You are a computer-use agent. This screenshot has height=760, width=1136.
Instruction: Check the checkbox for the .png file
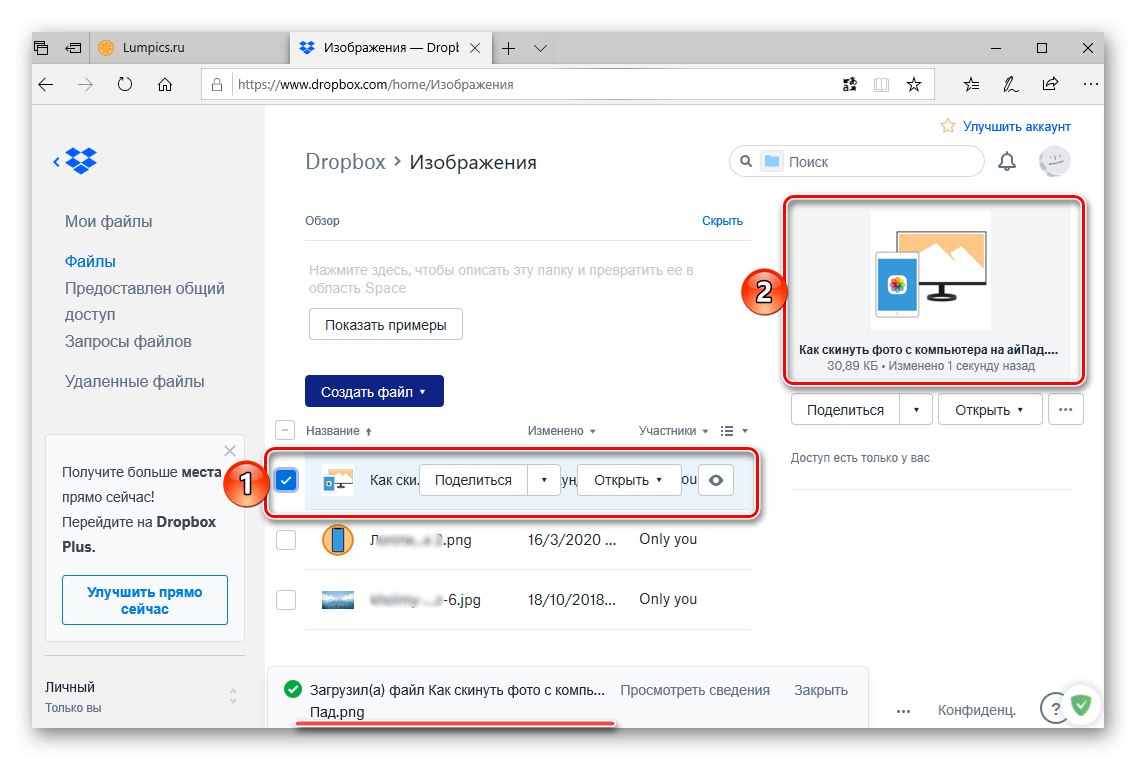click(x=286, y=540)
